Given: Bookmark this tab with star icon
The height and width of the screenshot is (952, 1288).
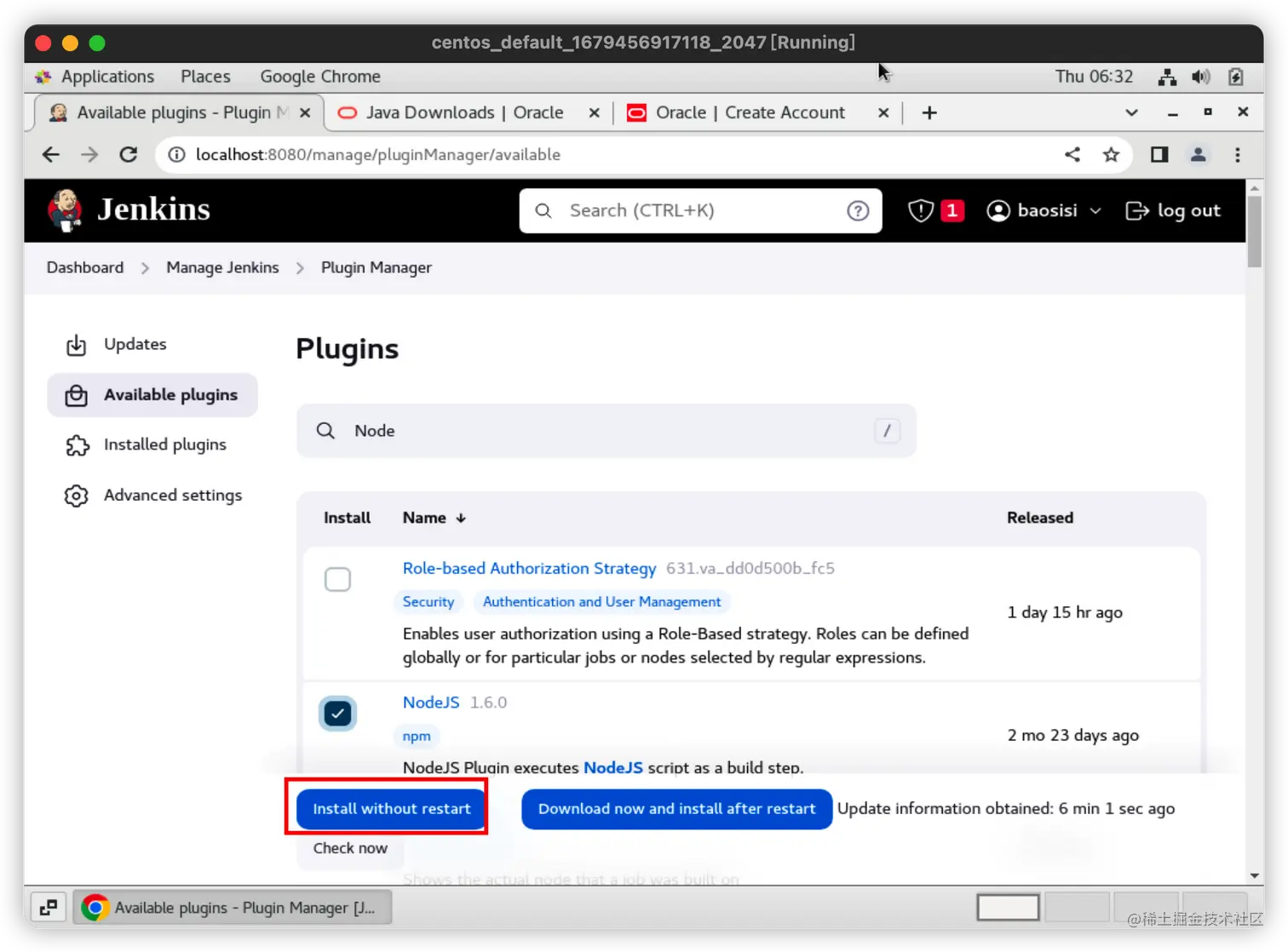Looking at the screenshot, I should click(1111, 154).
